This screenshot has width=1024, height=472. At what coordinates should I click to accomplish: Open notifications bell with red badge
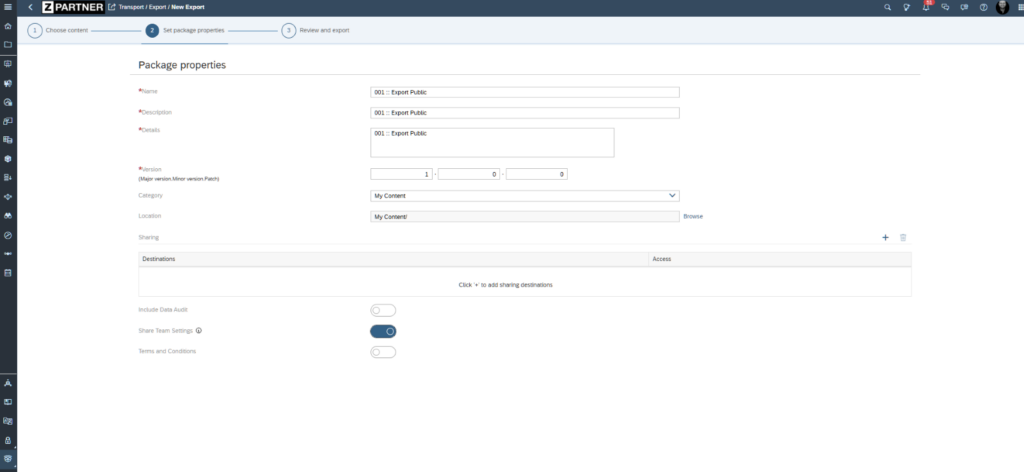(925, 7)
